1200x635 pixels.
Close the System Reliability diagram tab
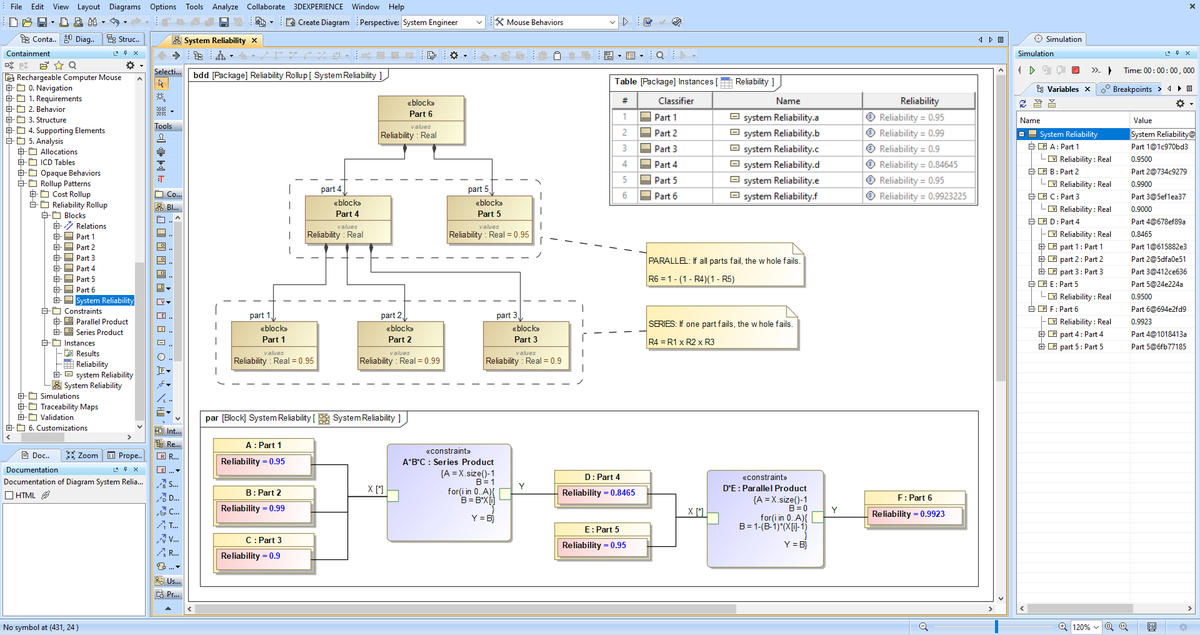tap(254, 40)
